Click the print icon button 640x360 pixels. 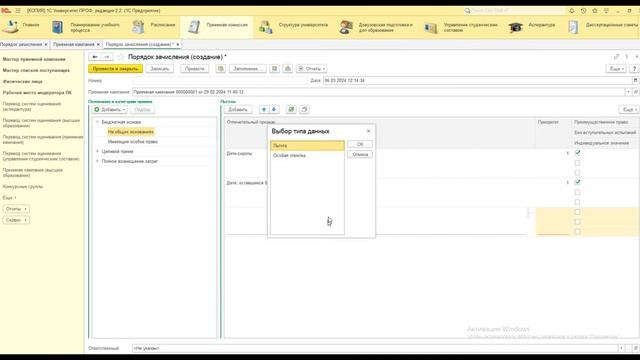coord(288,69)
